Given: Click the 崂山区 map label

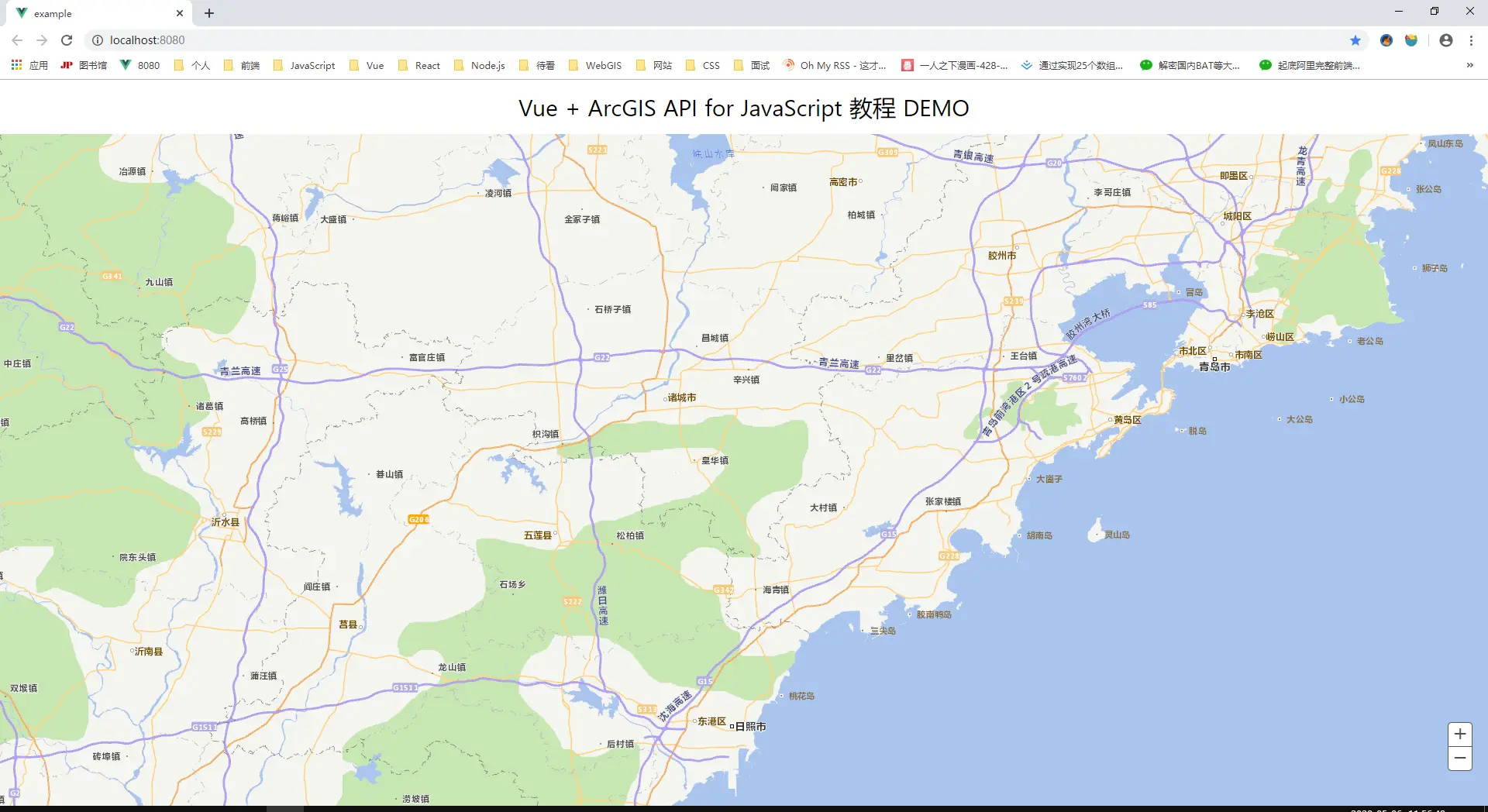Looking at the screenshot, I should pyautogui.click(x=1280, y=337).
